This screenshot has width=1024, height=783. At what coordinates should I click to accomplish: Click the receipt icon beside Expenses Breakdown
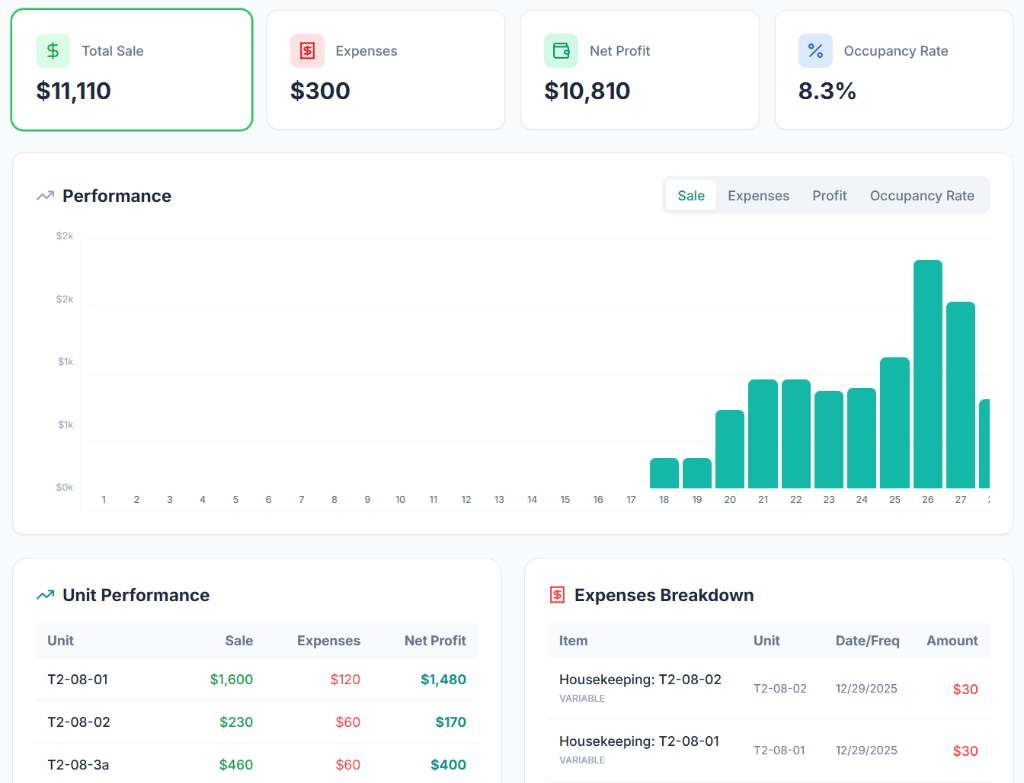pos(557,594)
